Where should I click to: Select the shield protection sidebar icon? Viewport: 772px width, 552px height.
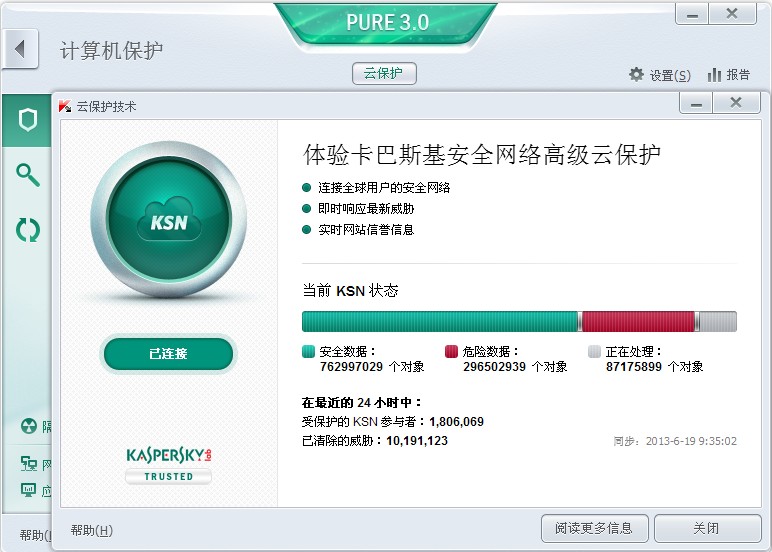(x=28, y=121)
